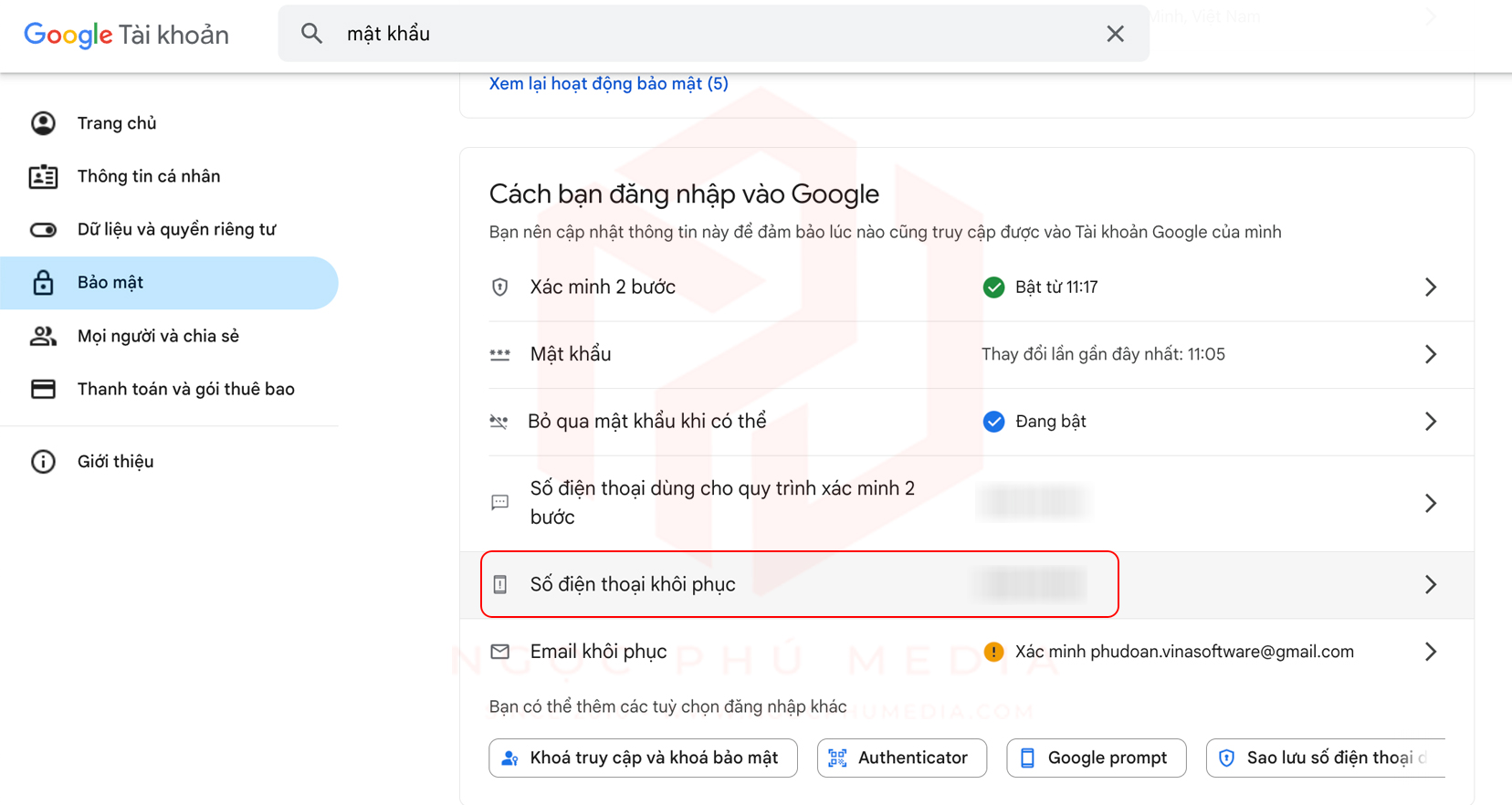The height and width of the screenshot is (805, 1512).
Task: Open Xem lại hoạt động bảo mật link
Action: [x=608, y=84]
